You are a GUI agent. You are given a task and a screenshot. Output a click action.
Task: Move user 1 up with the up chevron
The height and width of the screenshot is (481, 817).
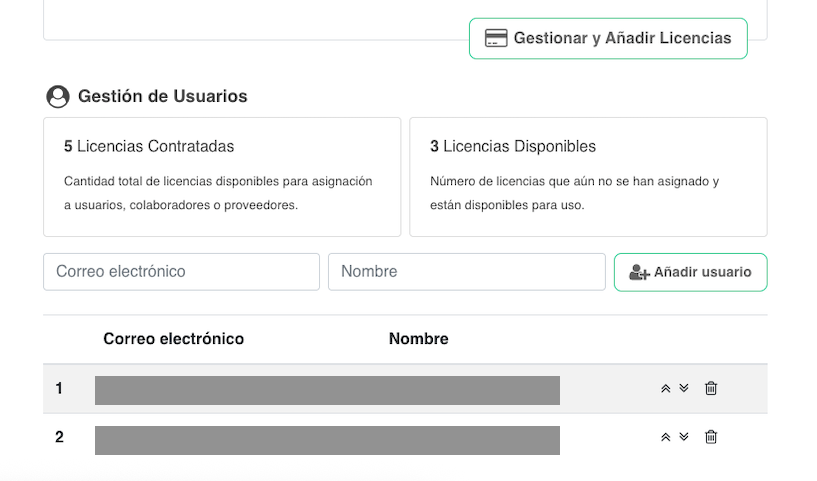(x=666, y=389)
